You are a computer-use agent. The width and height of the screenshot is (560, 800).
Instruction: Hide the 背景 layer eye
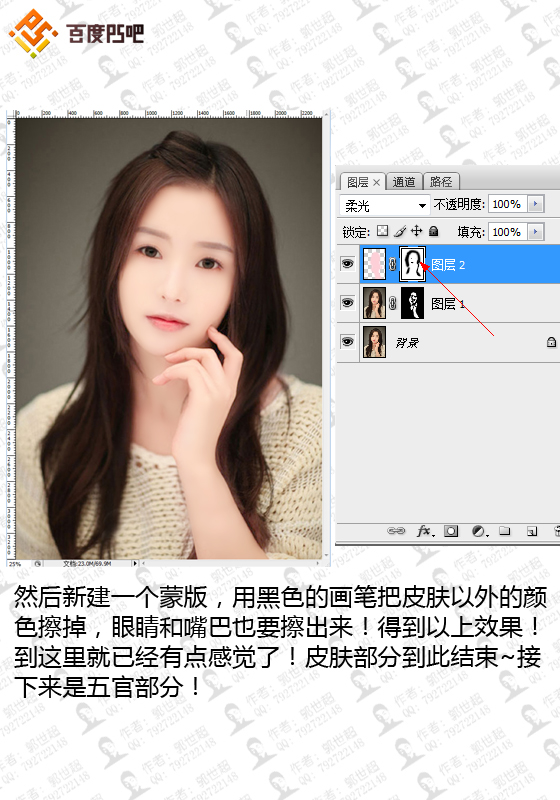tap(347, 341)
